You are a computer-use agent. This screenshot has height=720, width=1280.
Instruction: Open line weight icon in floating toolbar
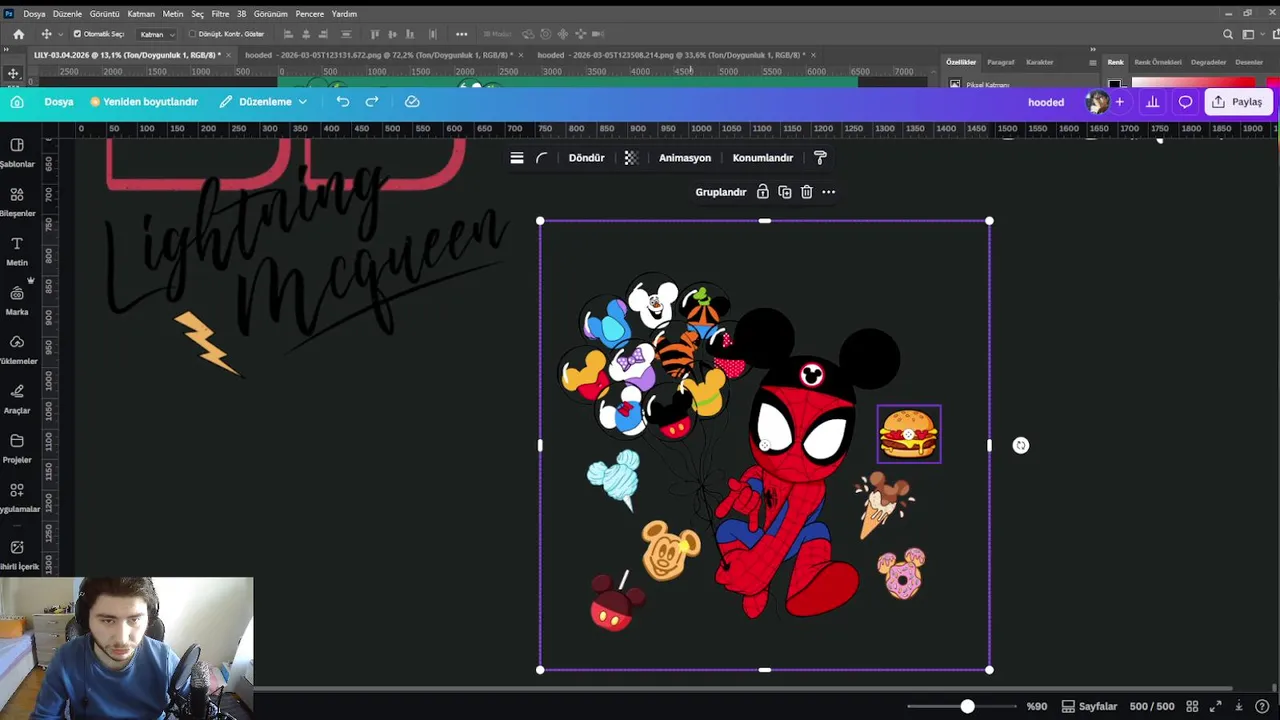[517, 158]
